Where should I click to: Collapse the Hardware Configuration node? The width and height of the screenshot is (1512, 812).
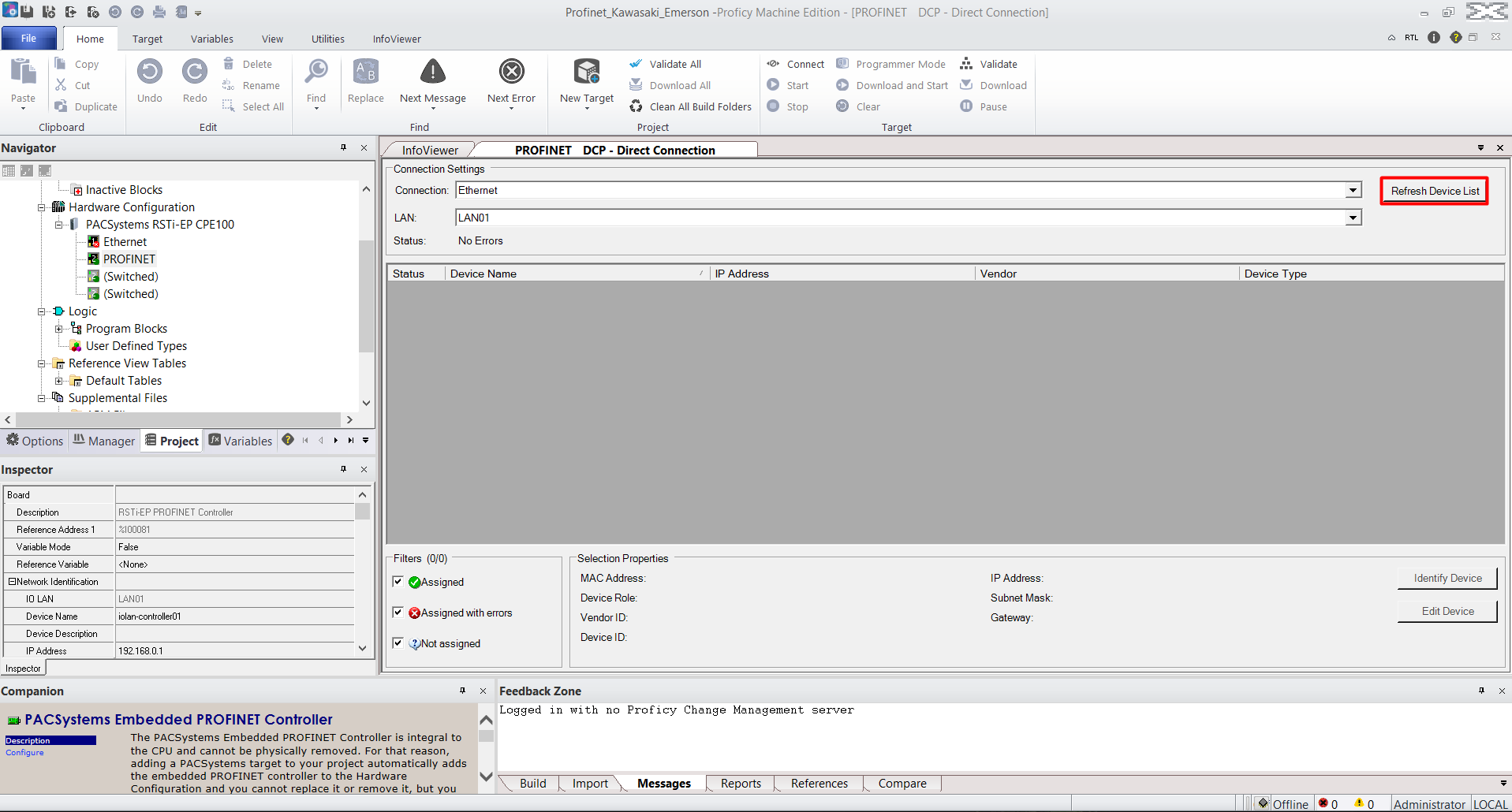click(42, 207)
